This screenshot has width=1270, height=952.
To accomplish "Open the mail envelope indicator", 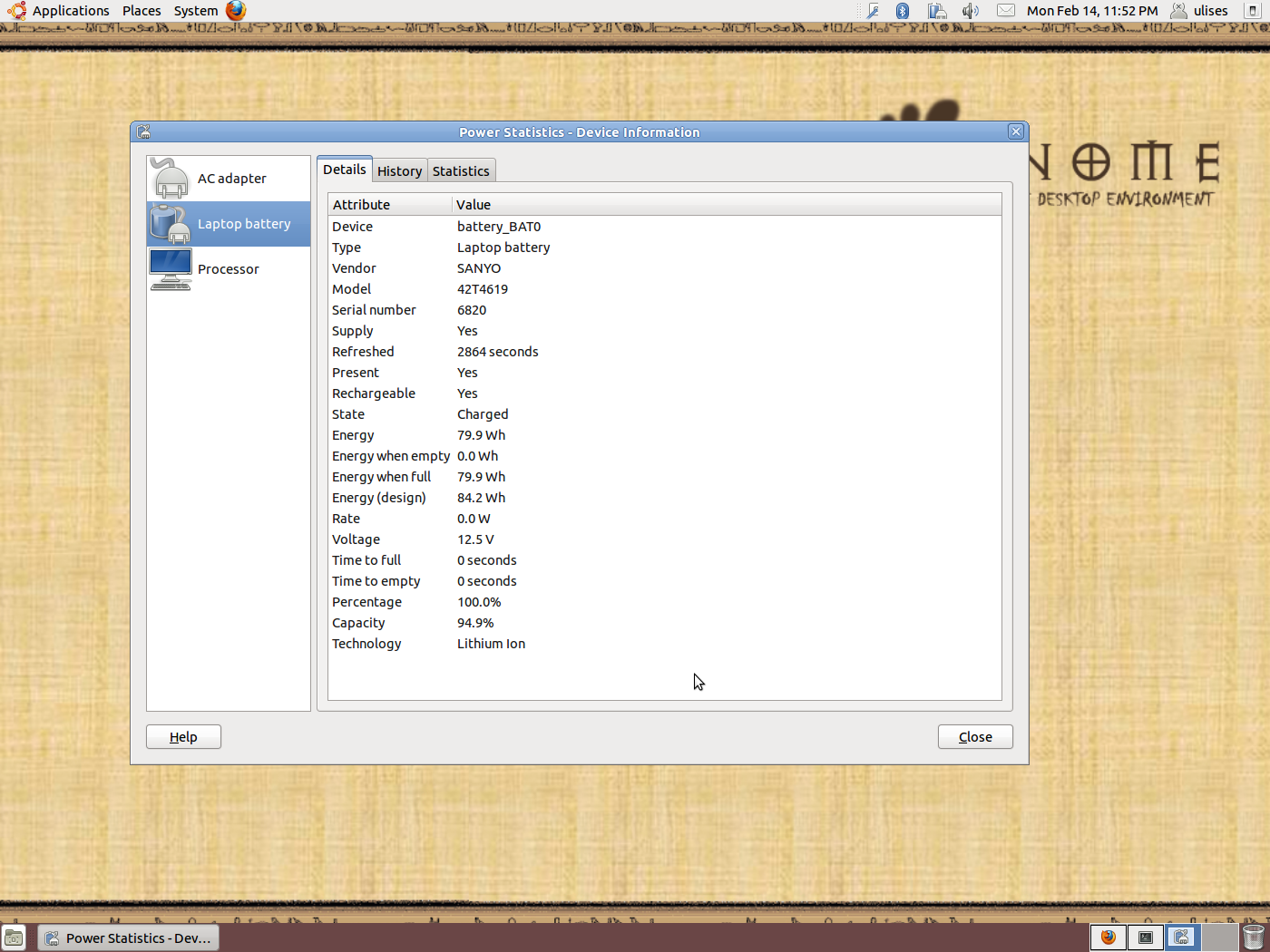I will [x=1005, y=11].
